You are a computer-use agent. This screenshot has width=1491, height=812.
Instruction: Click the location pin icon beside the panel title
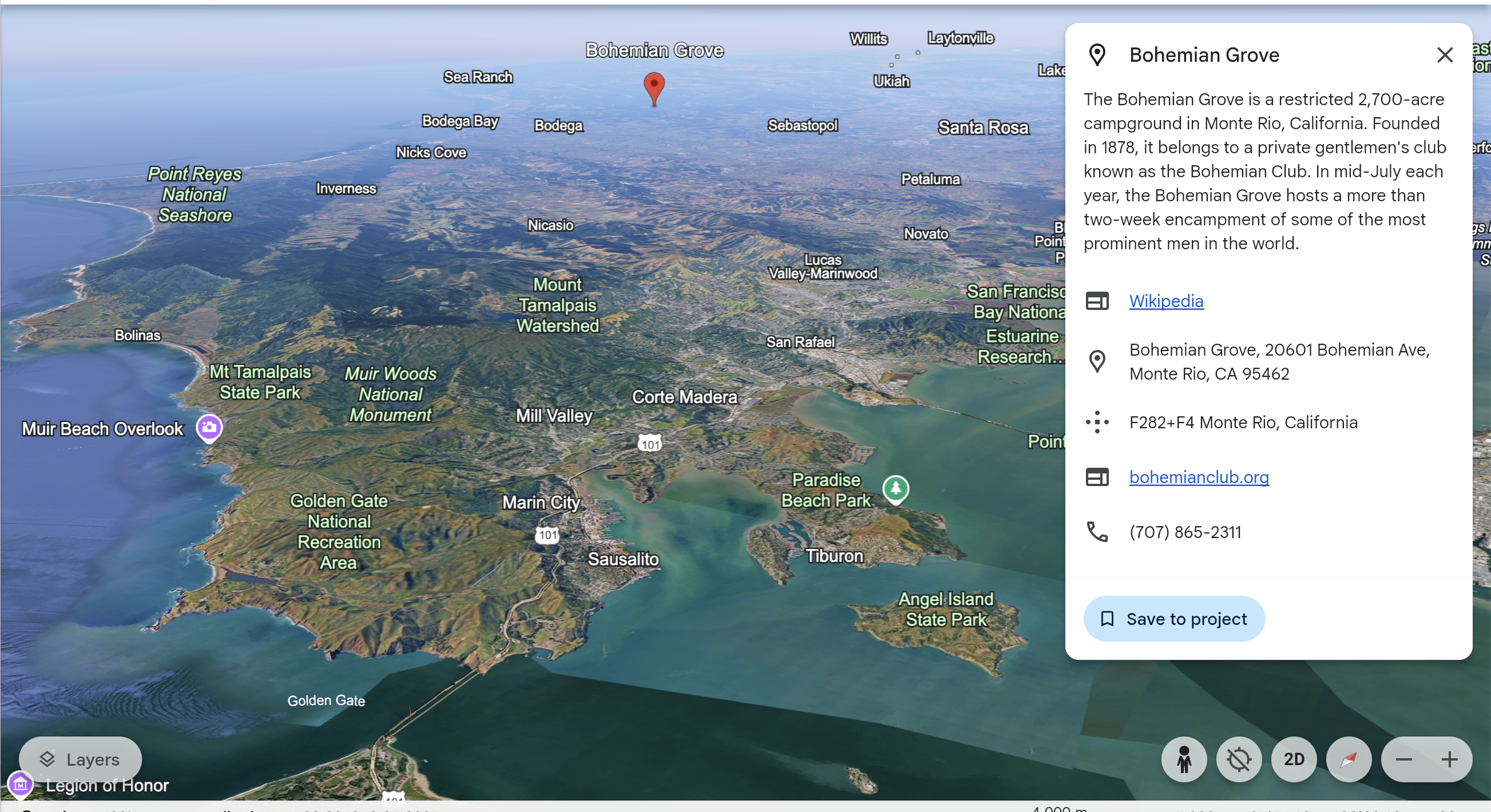(1097, 55)
